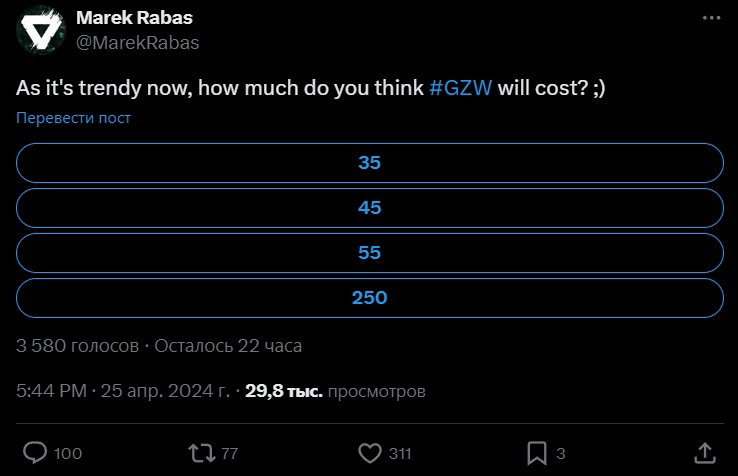Click the Перевести пост translate link
The image size is (738, 476).
[73, 118]
